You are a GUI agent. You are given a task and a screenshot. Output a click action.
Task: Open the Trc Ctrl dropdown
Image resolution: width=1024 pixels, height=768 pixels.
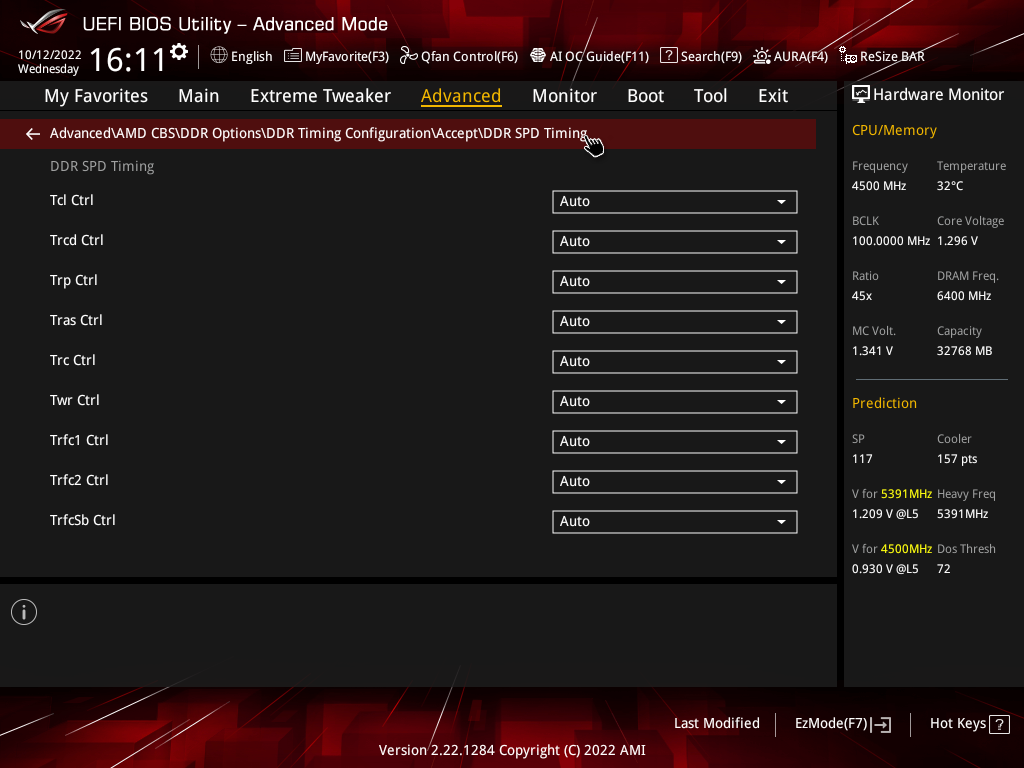(675, 362)
